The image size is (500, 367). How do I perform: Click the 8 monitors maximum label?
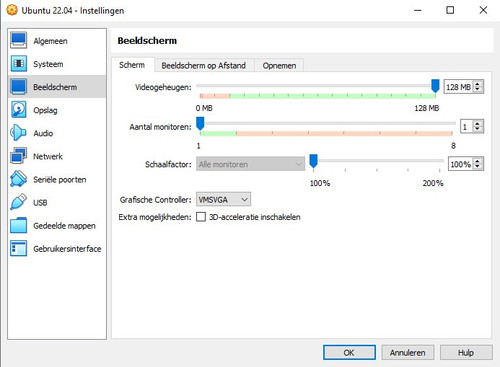pos(453,146)
